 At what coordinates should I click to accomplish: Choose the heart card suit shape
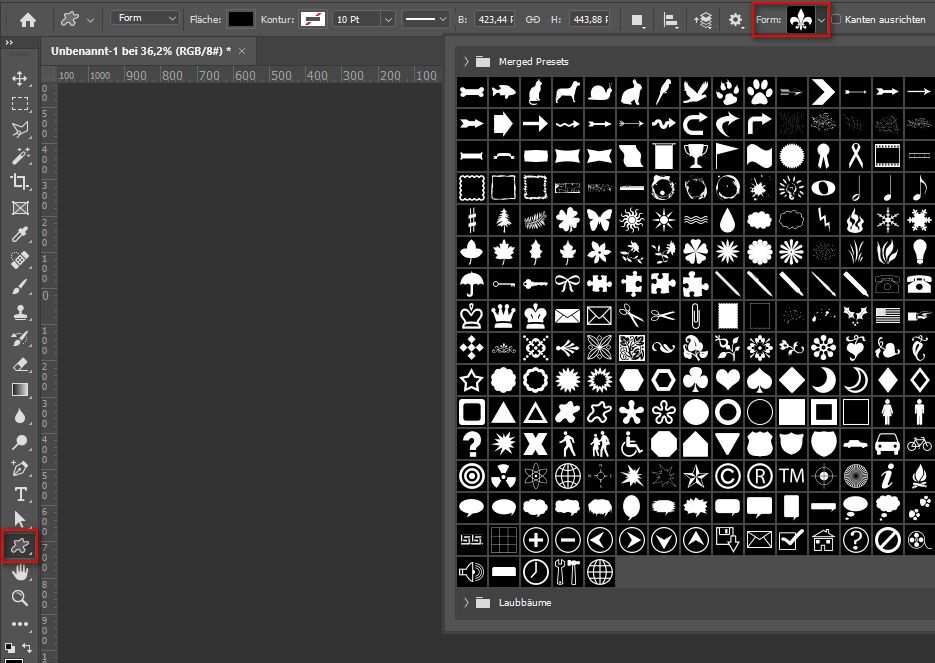pos(727,380)
